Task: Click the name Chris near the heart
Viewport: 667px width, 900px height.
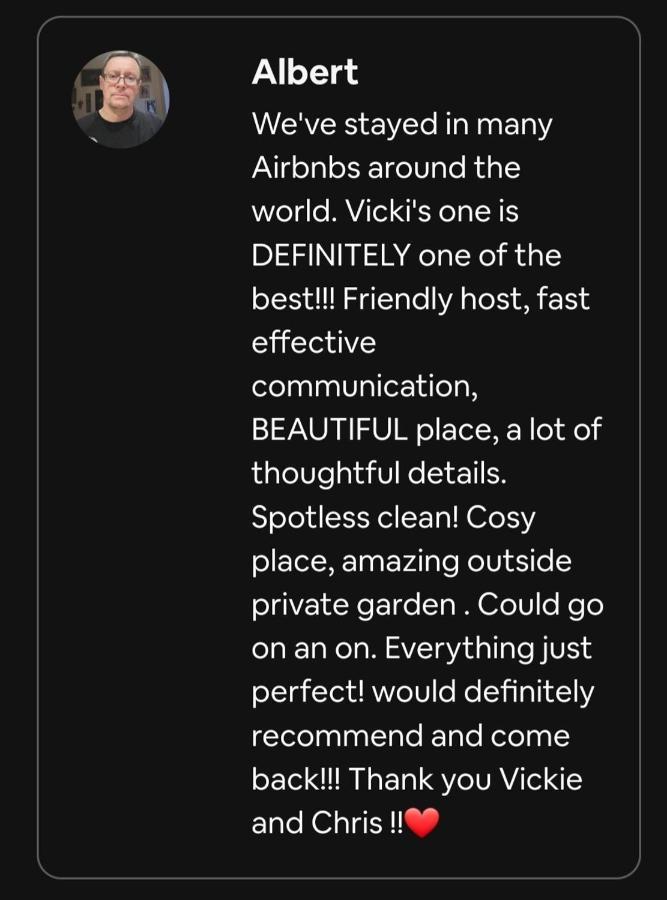Action: click(x=347, y=823)
